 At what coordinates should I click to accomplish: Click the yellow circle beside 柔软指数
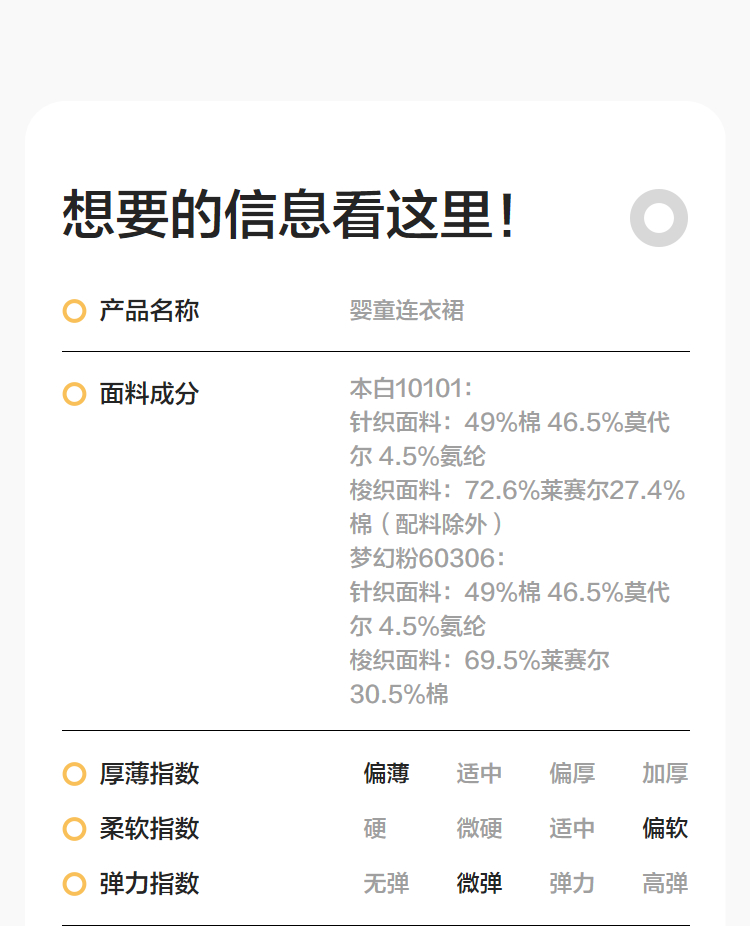pos(74,829)
